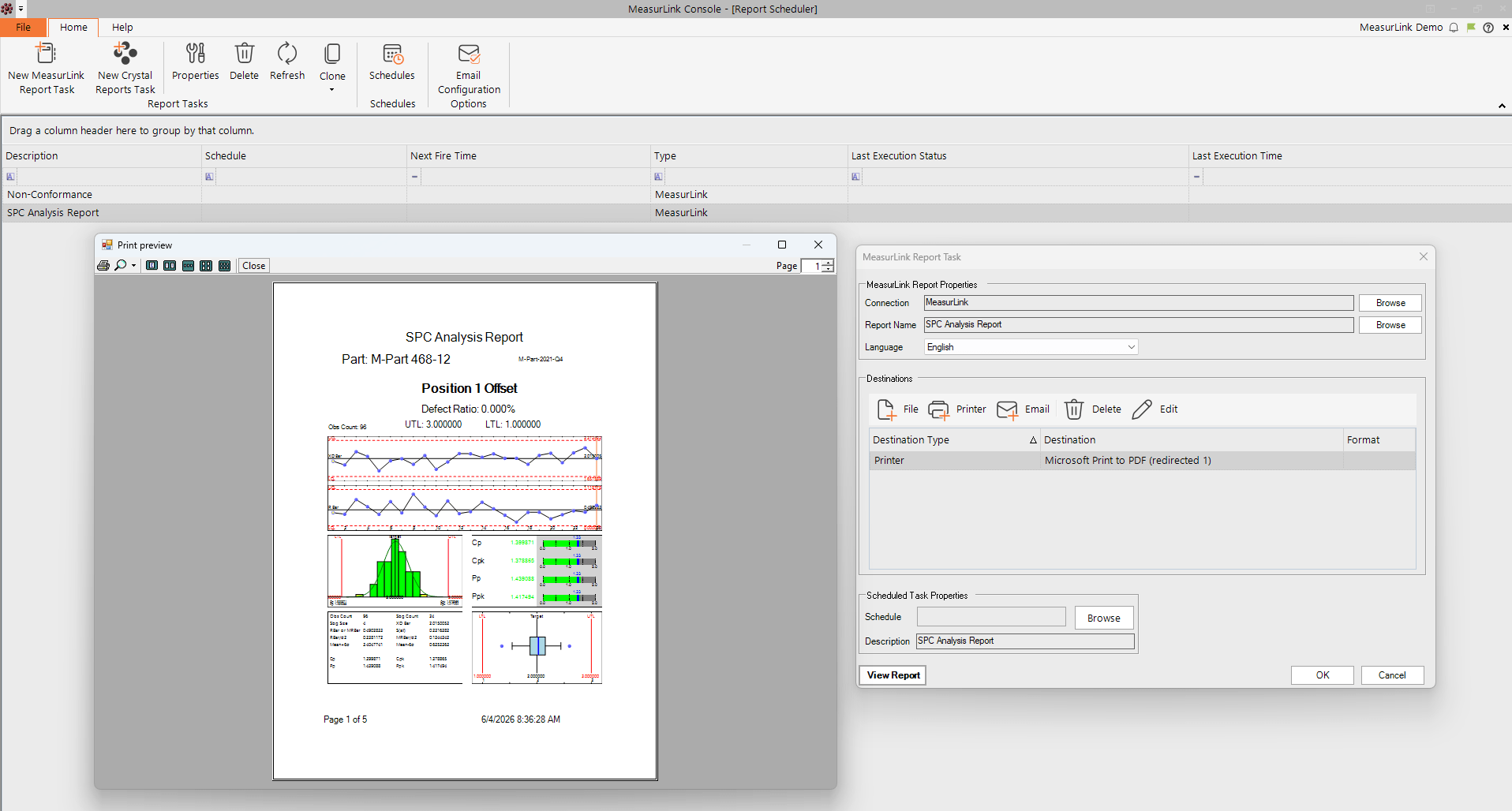Screen dimensions: 1512x811
Task: Click Cancel in MeasurLink Report Task dialog
Action: tap(1392, 675)
